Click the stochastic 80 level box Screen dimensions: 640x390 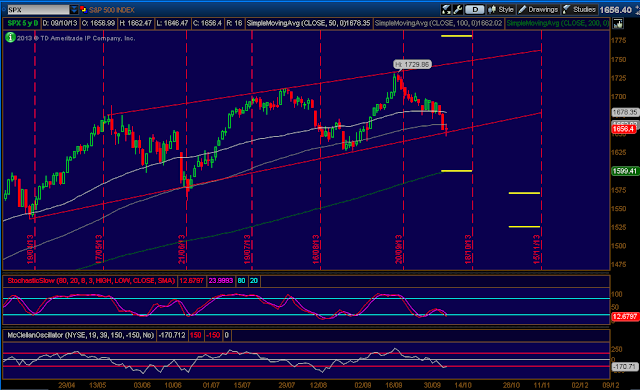pos(242,281)
